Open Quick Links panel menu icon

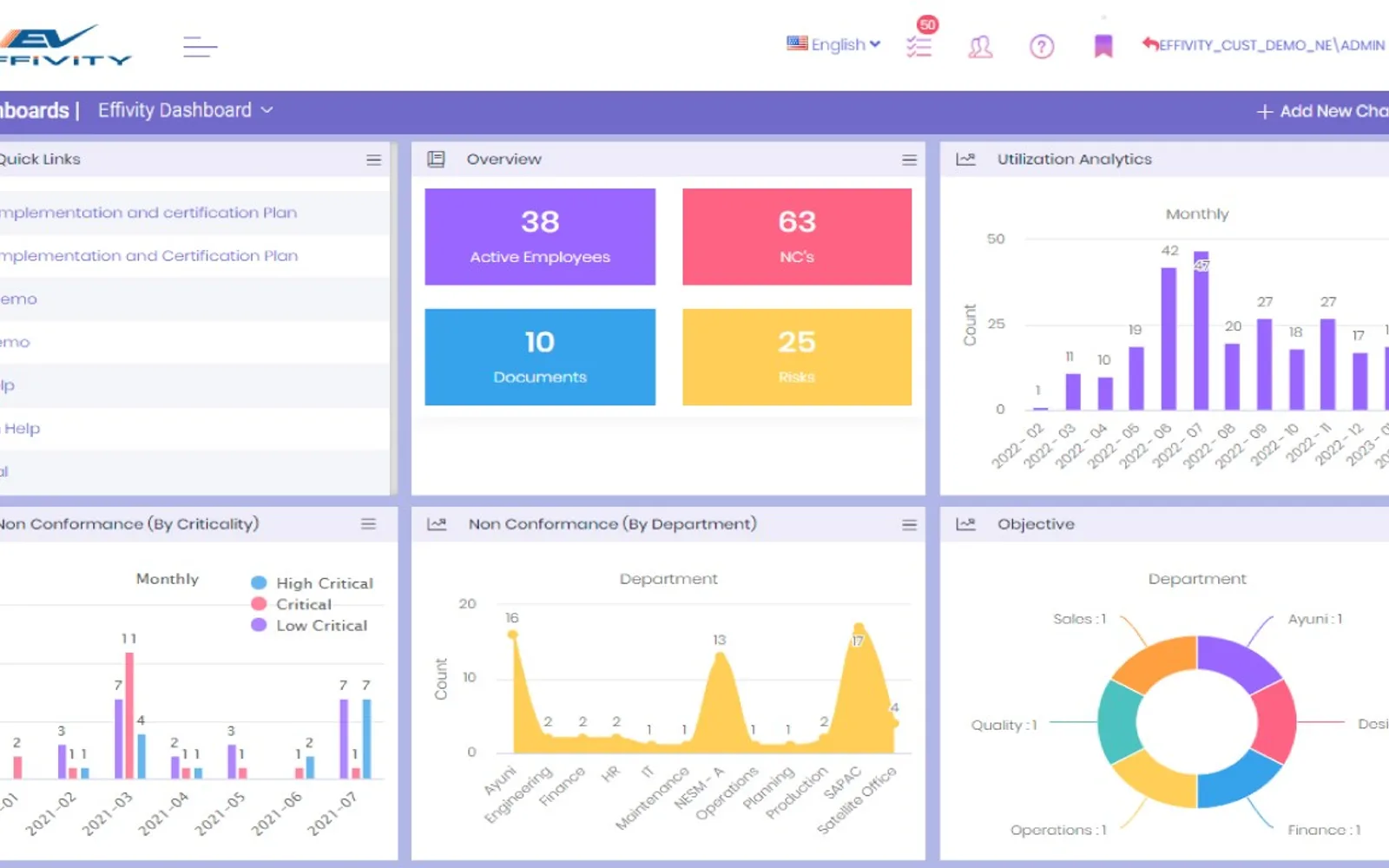tap(373, 160)
